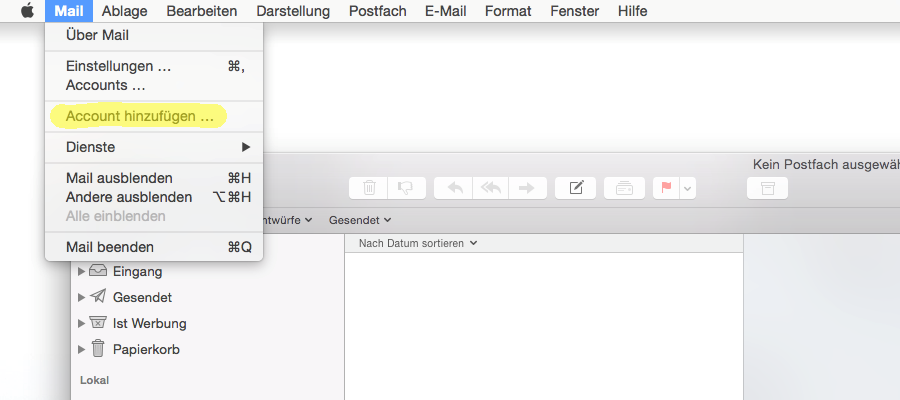Open the Gesendet favorites bar dropdown

[360, 220]
